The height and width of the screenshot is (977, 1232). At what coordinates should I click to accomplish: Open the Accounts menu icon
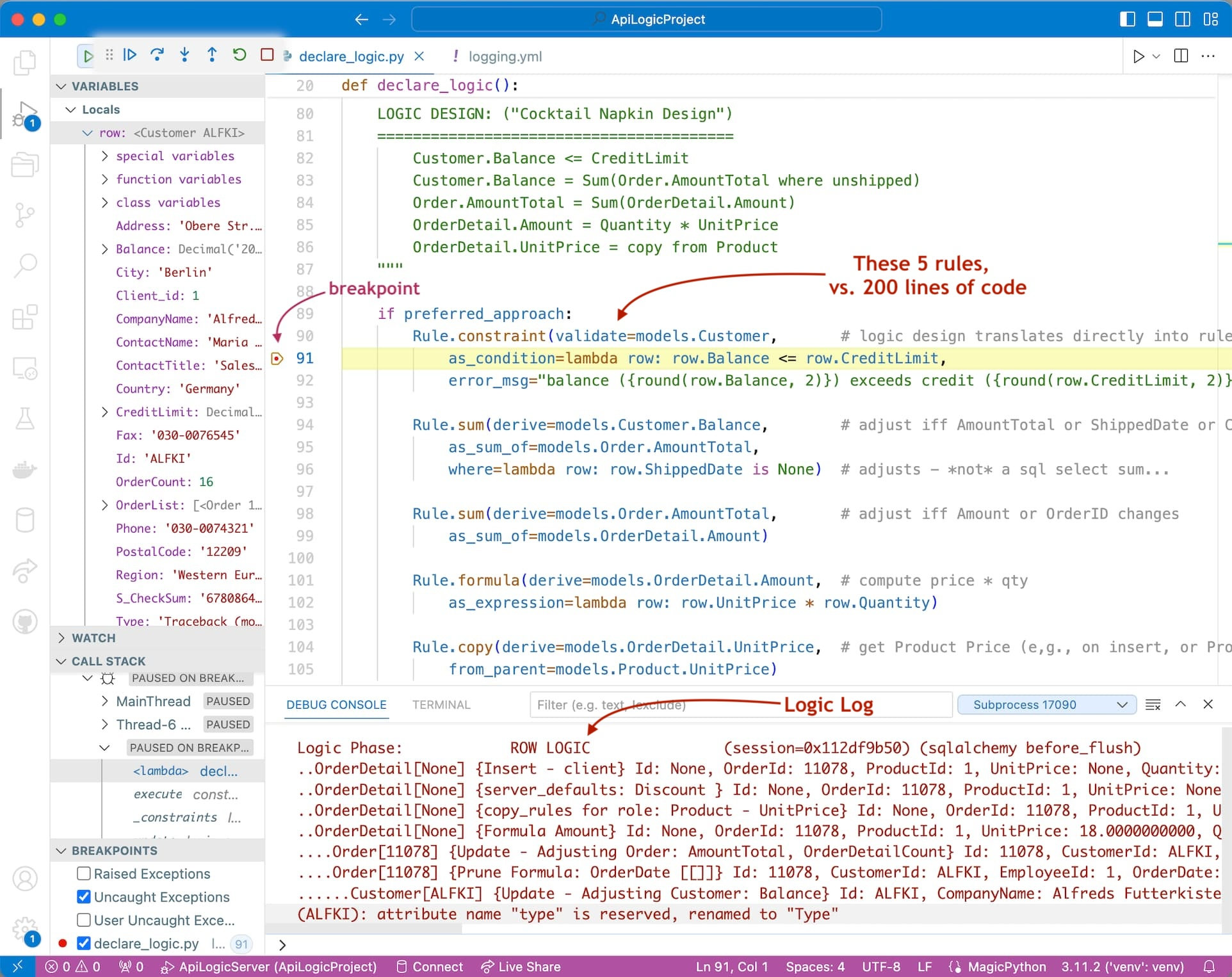pos(25,879)
